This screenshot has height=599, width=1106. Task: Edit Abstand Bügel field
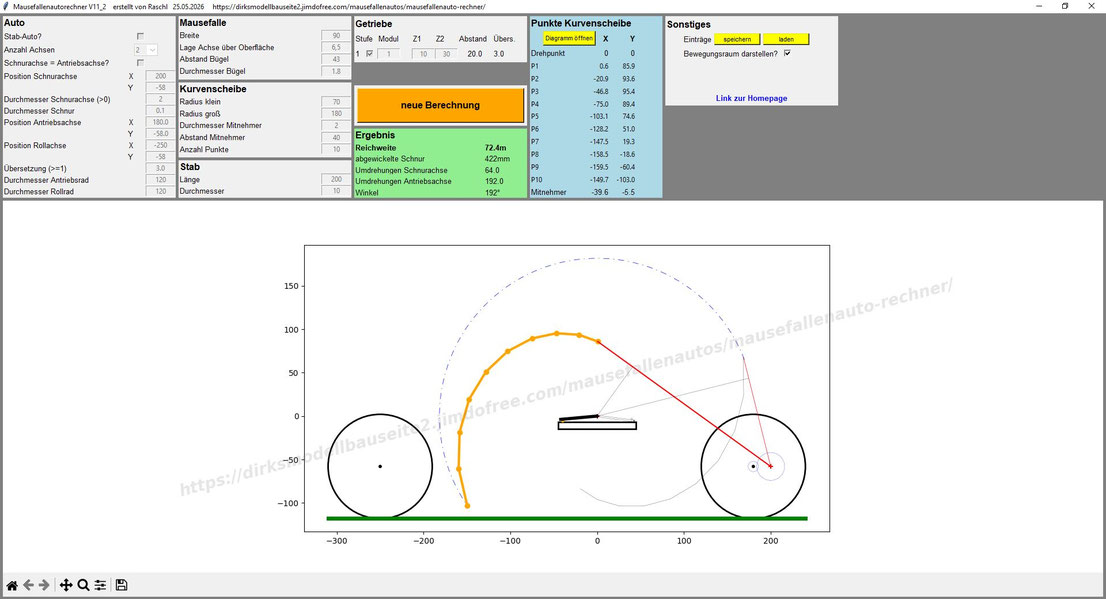[x=336, y=59]
